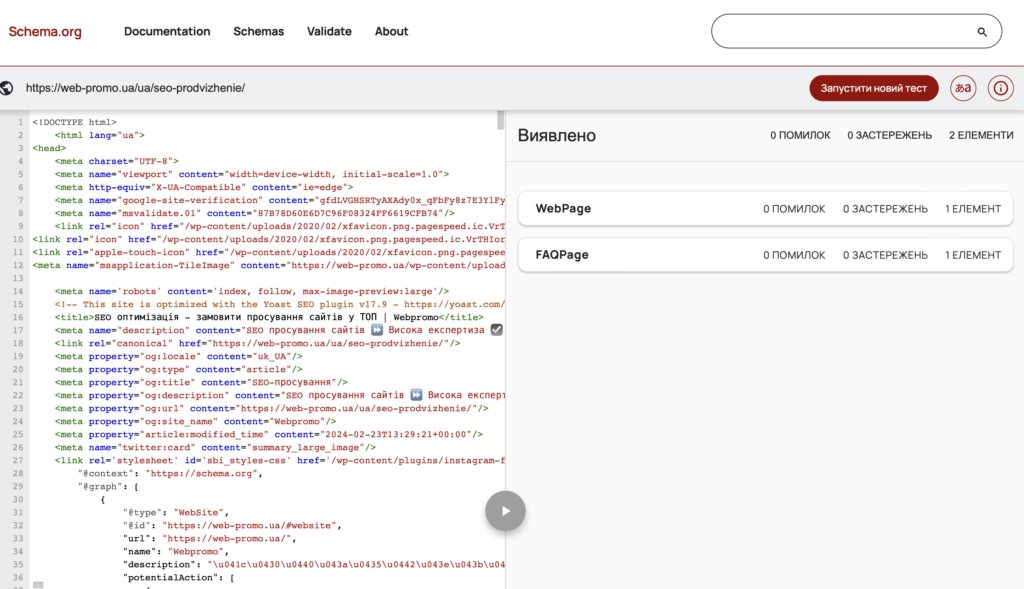
Task: Click the globe icon beside the URL
Action: (x=8, y=88)
